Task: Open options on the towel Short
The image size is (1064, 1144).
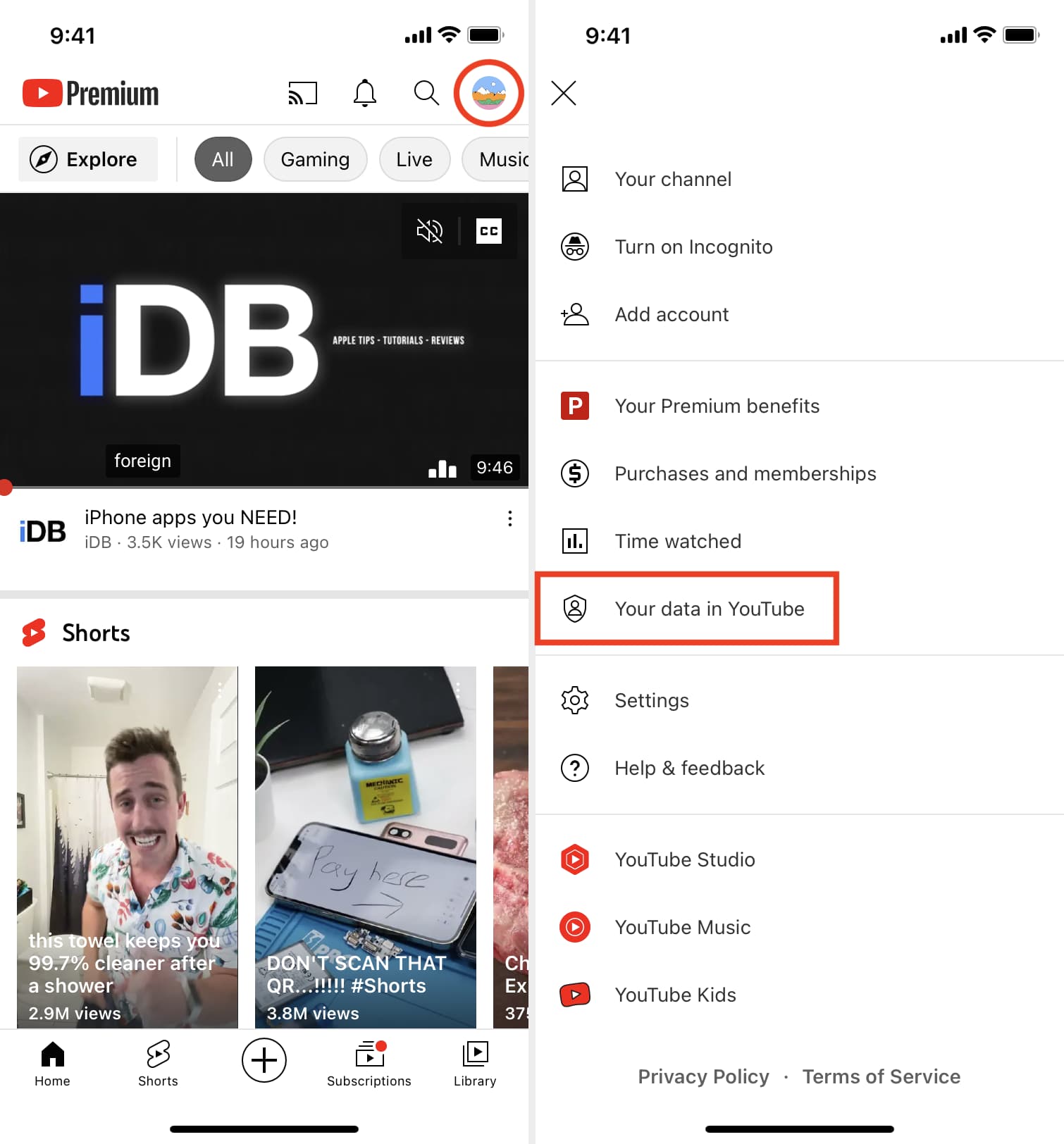Action: pos(220,690)
